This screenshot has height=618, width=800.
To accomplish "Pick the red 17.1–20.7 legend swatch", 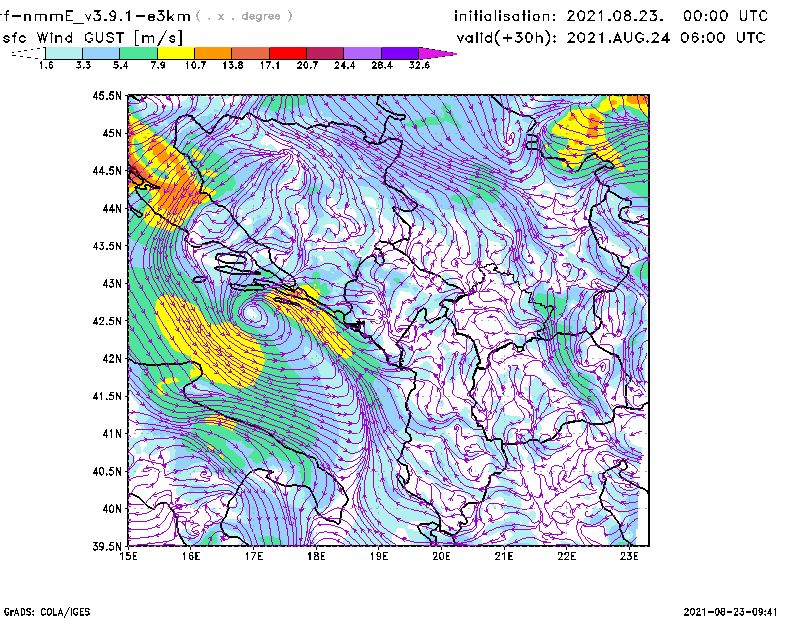I will [288, 53].
